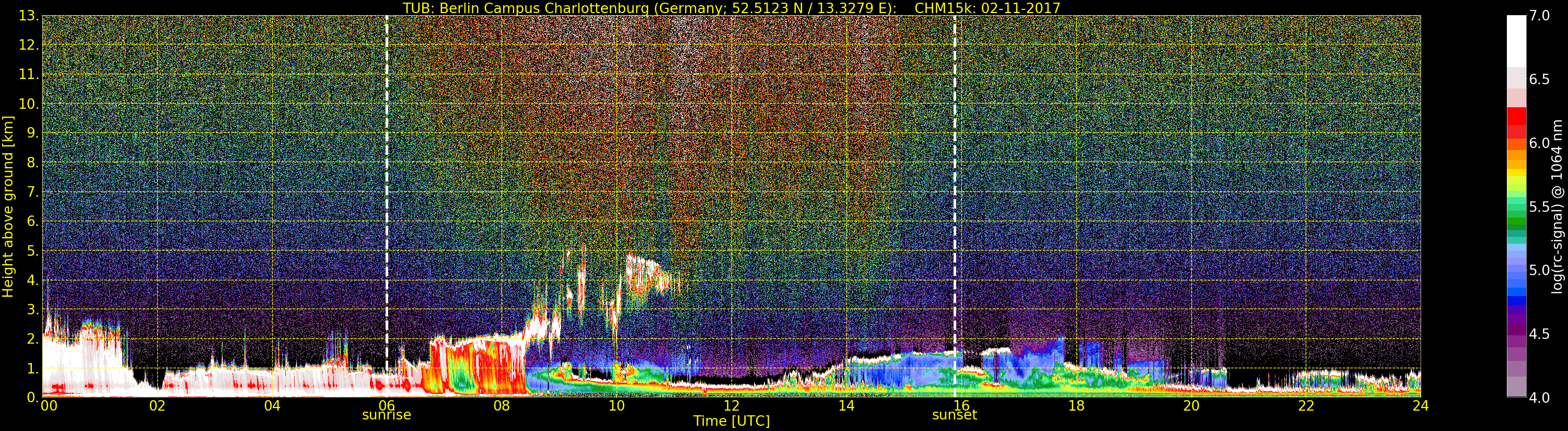Screen dimensions: 1568x431
Task: Click the log(rc-signal) @ 1064 nm label
Action: click(1558, 206)
